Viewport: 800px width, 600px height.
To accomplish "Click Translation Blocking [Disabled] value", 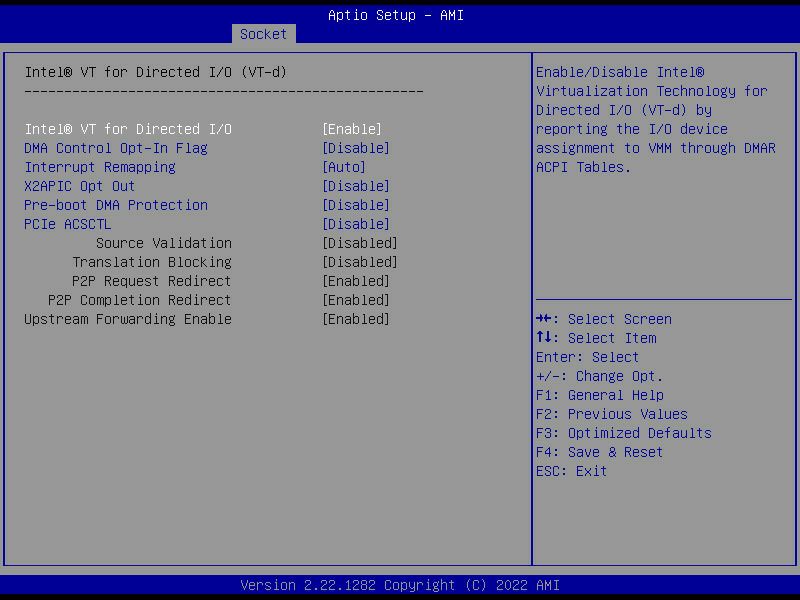I will pos(360,262).
